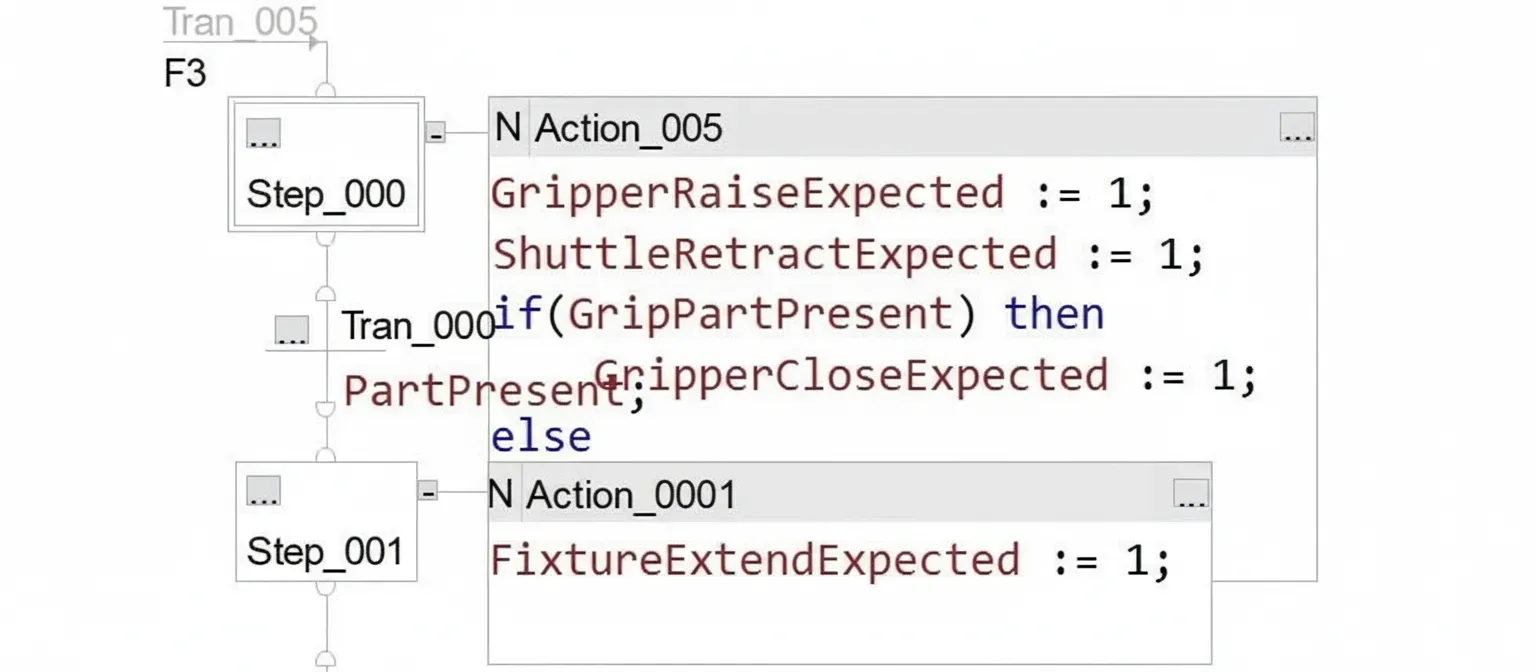The width and height of the screenshot is (1536, 672).
Task: Click the F3 label near the top
Action: (x=185, y=74)
